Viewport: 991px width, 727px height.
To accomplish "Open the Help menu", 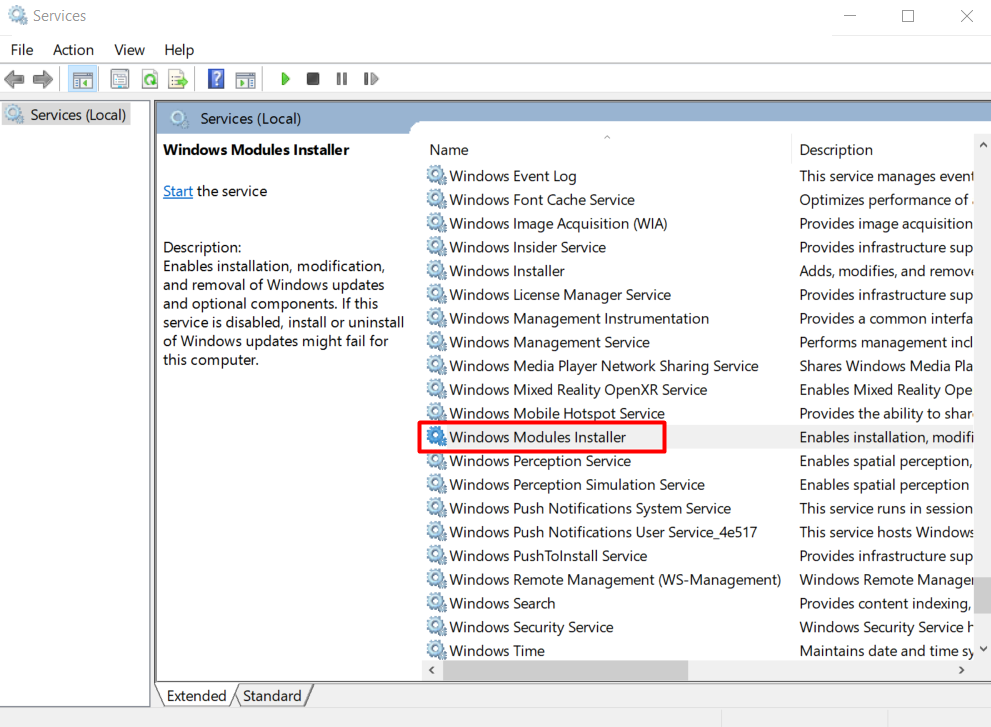I will point(179,50).
